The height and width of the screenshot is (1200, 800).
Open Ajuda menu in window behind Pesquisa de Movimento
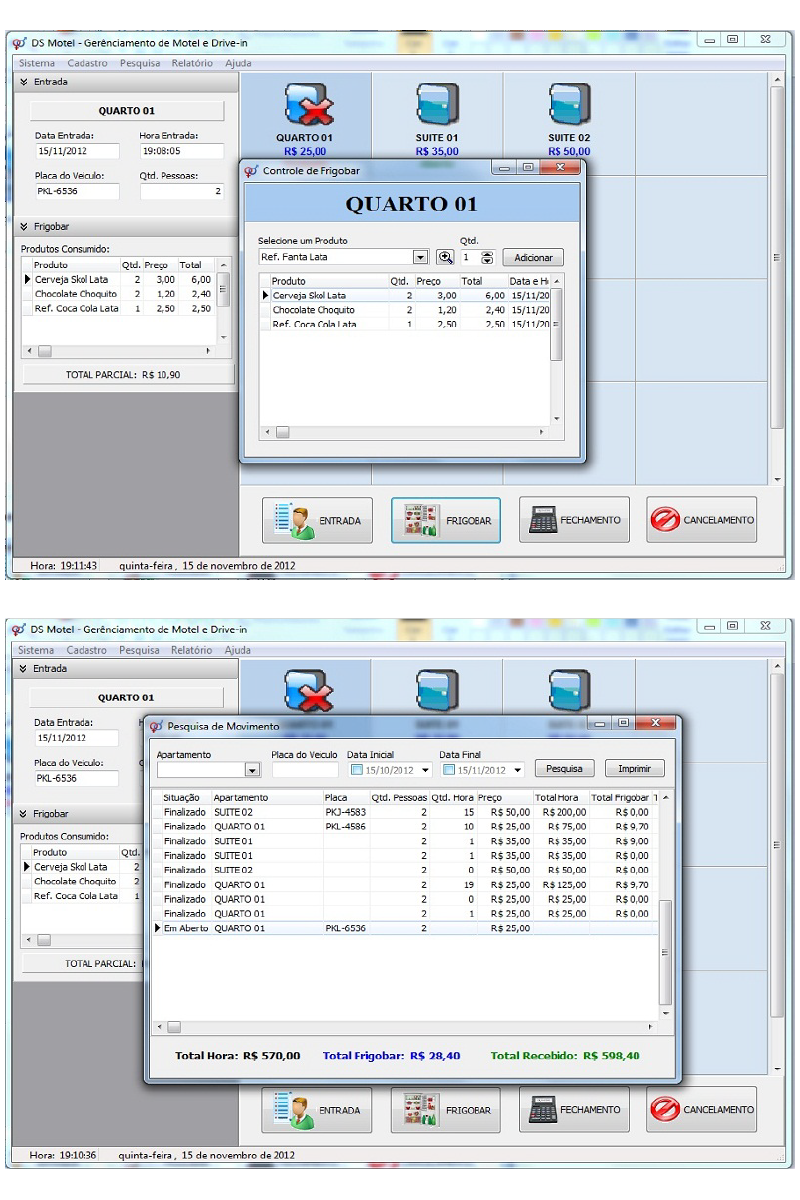click(238, 650)
